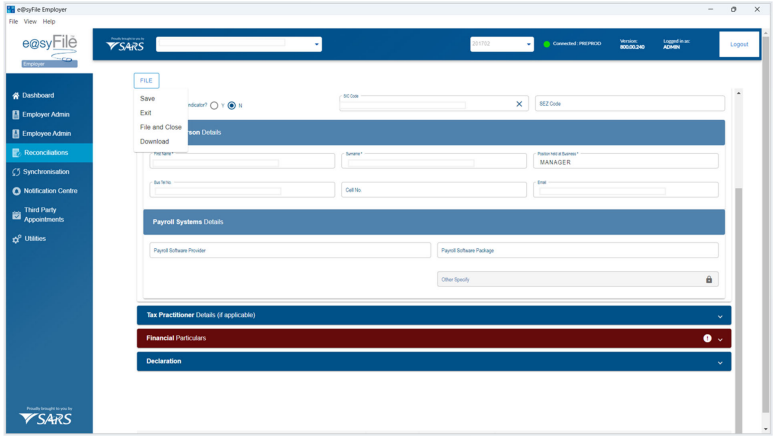This screenshot has height=437, width=778.
Task: Click the Third Party Appointments icon
Action: [x=15, y=215]
